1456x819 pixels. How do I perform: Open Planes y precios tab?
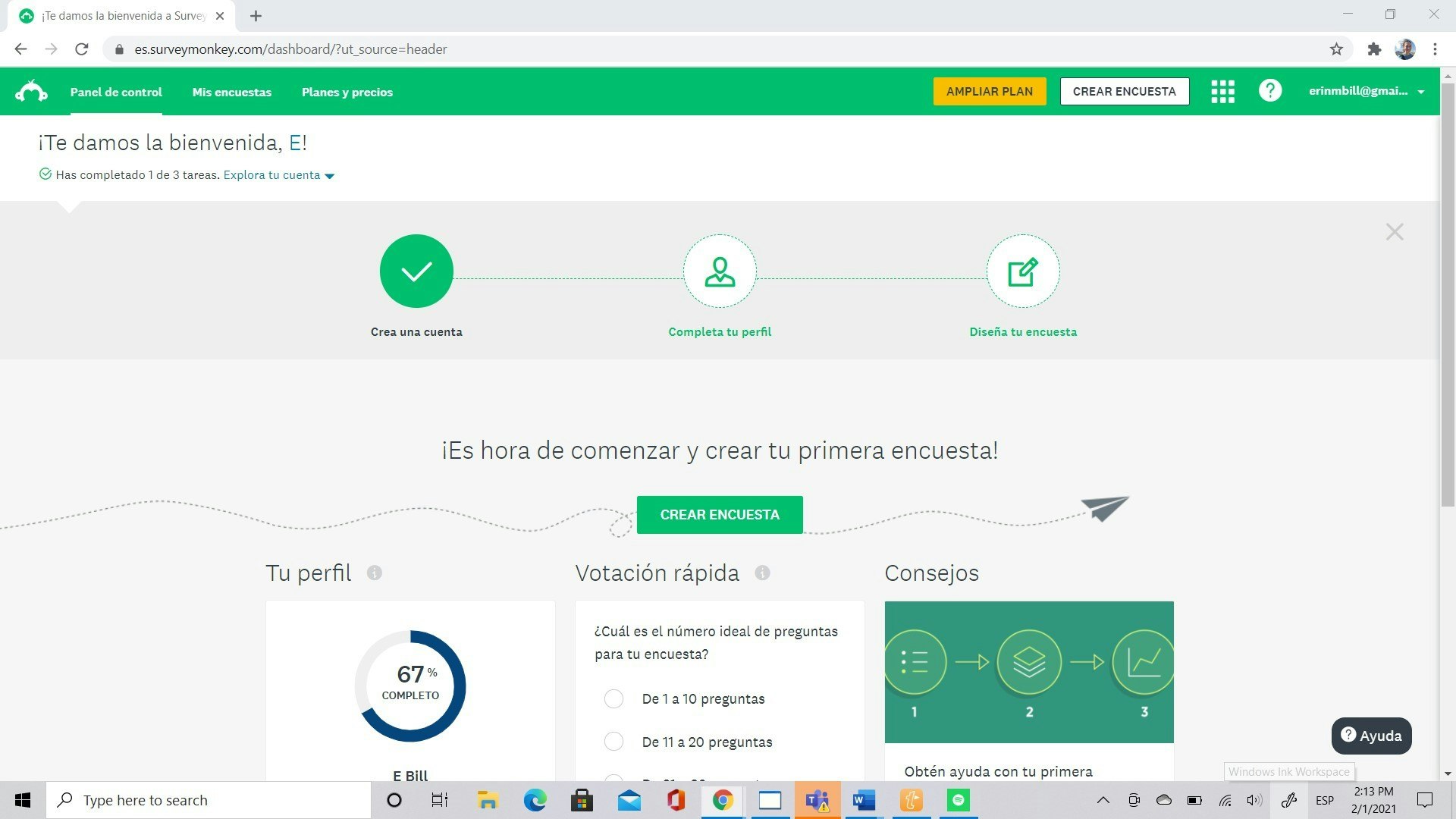point(347,92)
